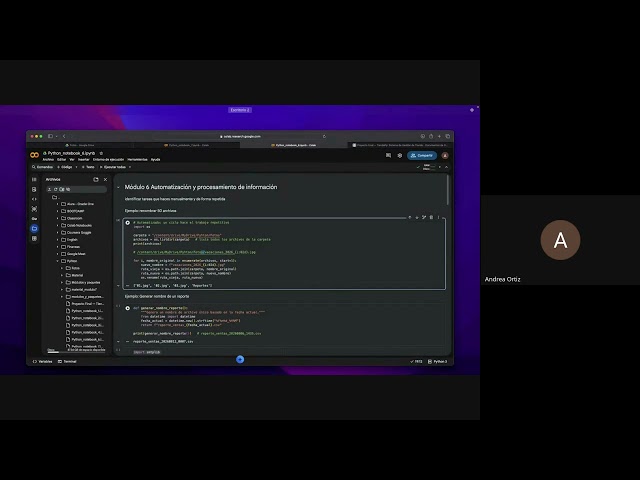Open Entorno de ejecución menu

click(108, 160)
